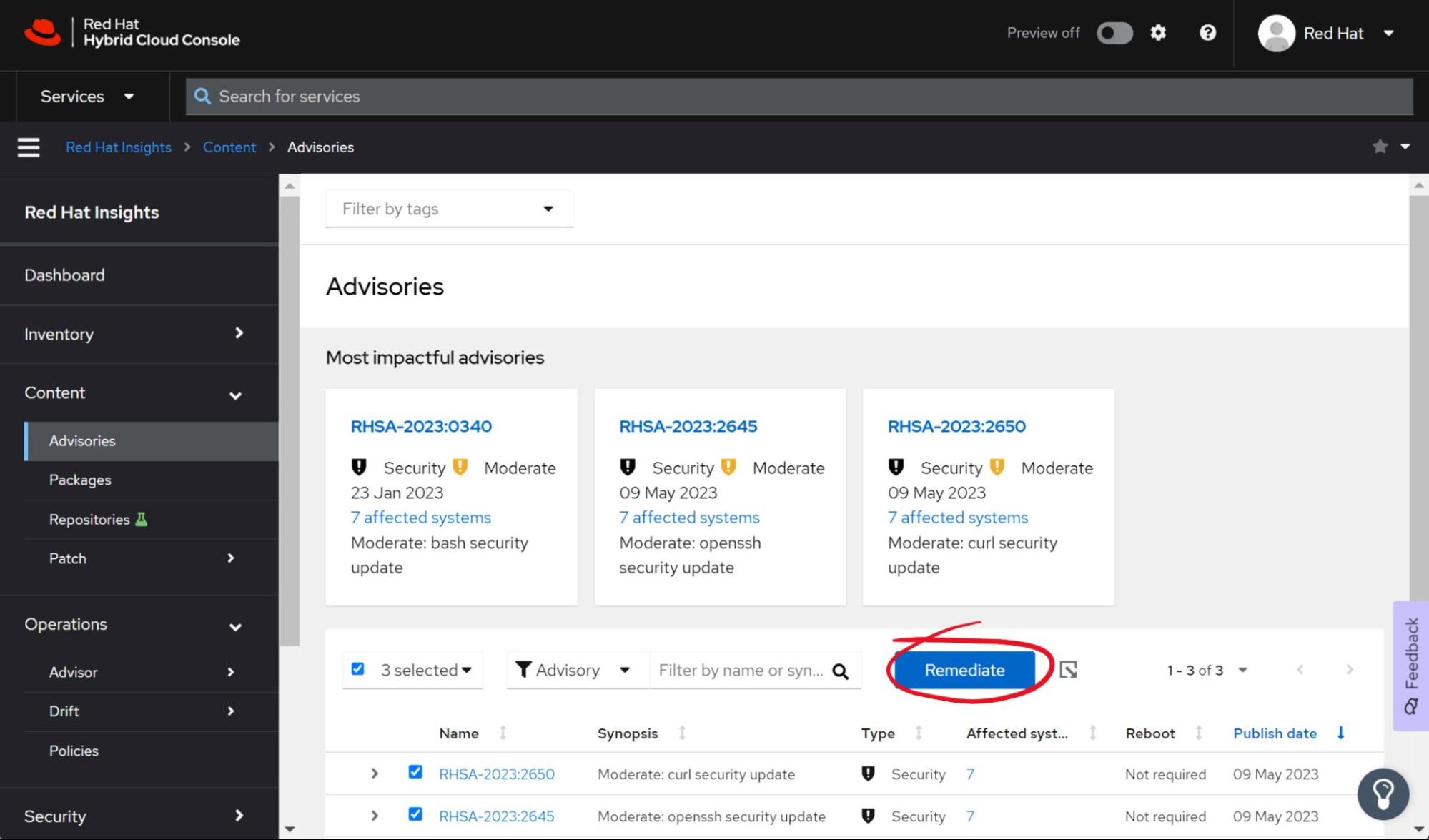Expand the RHSA-2023:2650 row
Screen dimensions: 1429x840
pyautogui.click(x=375, y=774)
